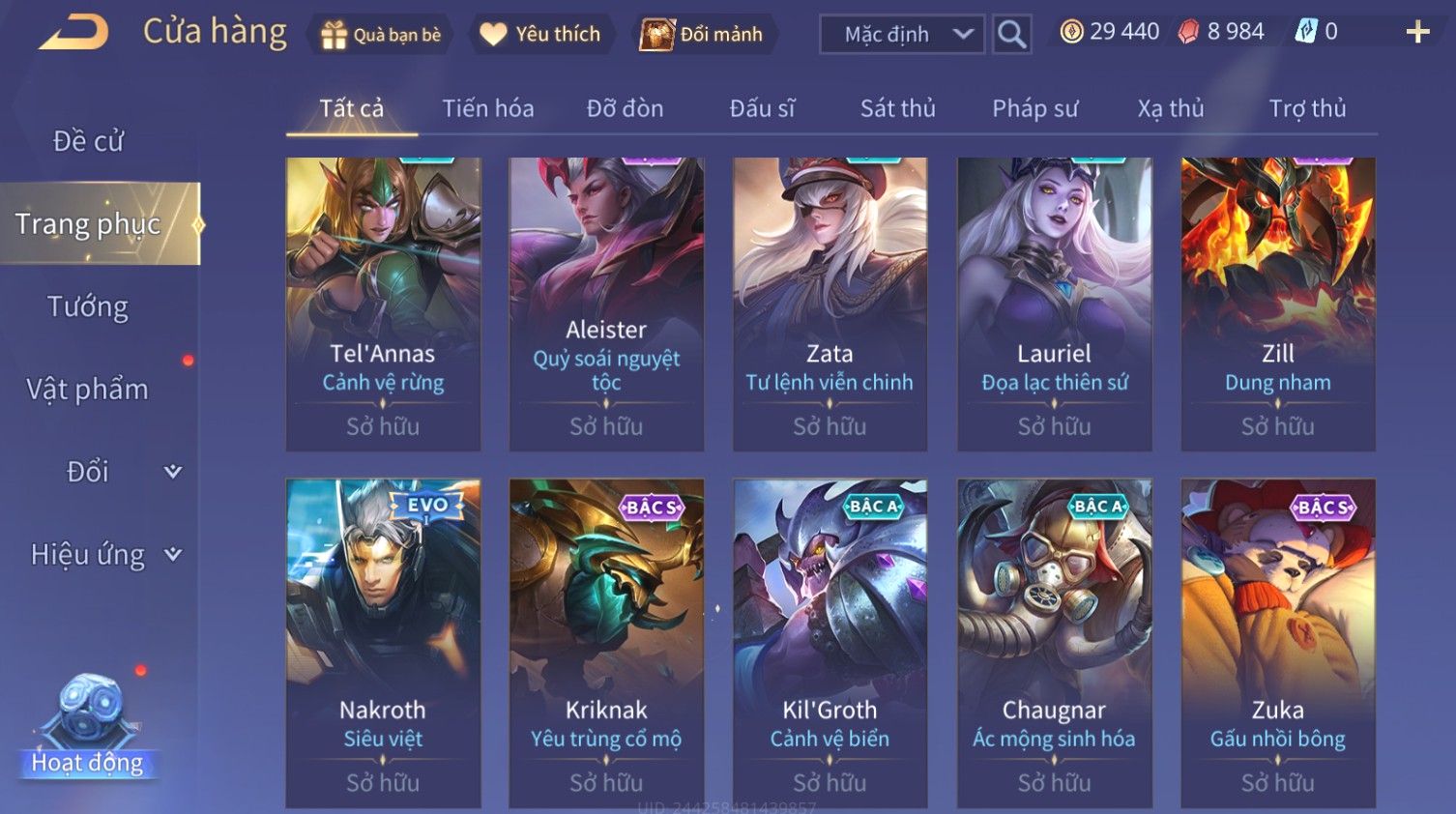Select the Tiến hóa tab
Viewport: 1456px width, 814px height.
tap(488, 108)
